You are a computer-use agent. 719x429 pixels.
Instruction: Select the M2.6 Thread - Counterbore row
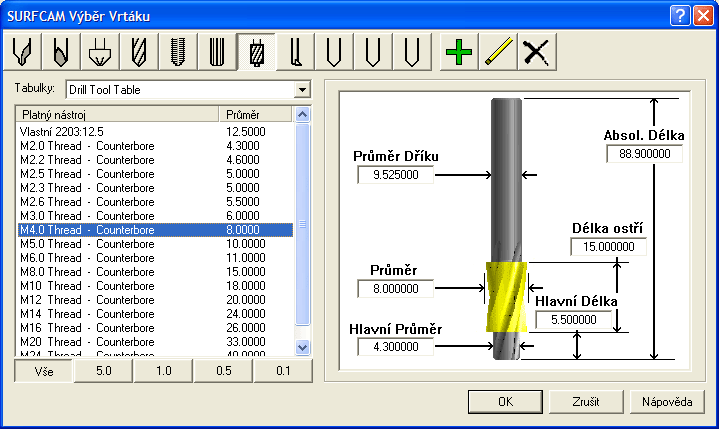point(155,202)
